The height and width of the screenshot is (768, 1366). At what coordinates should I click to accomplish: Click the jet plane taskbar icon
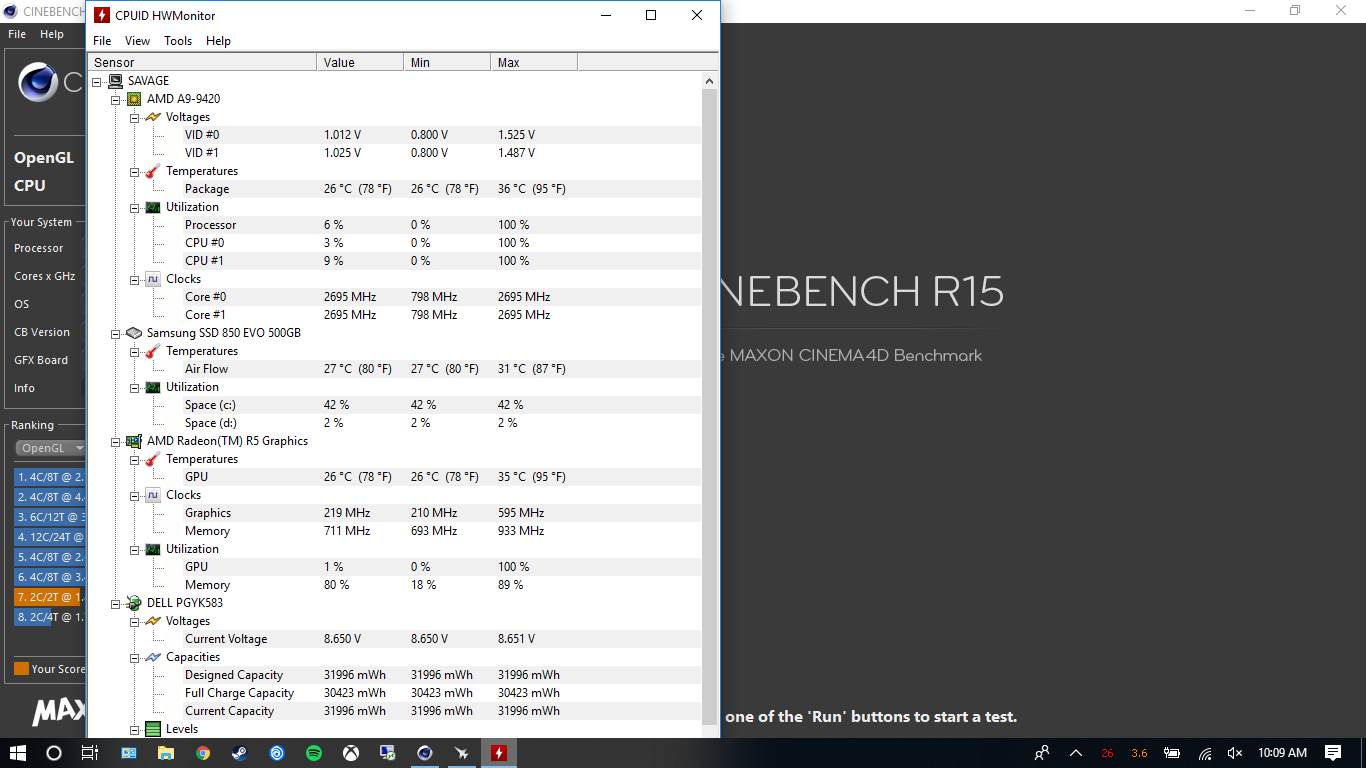pos(461,753)
